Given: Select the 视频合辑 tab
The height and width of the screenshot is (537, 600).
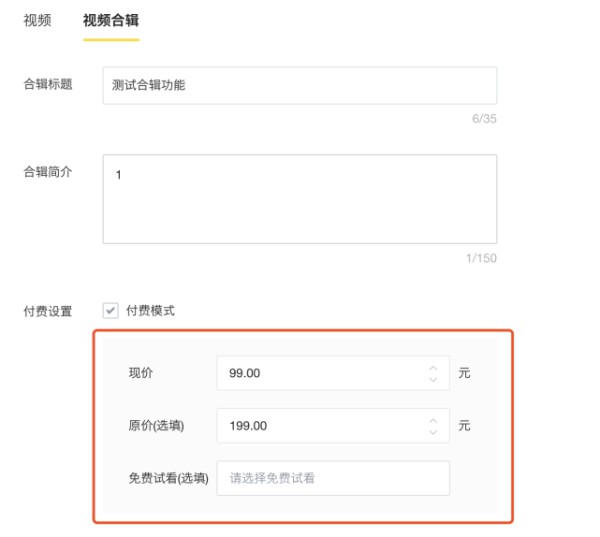Looking at the screenshot, I should [x=111, y=20].
